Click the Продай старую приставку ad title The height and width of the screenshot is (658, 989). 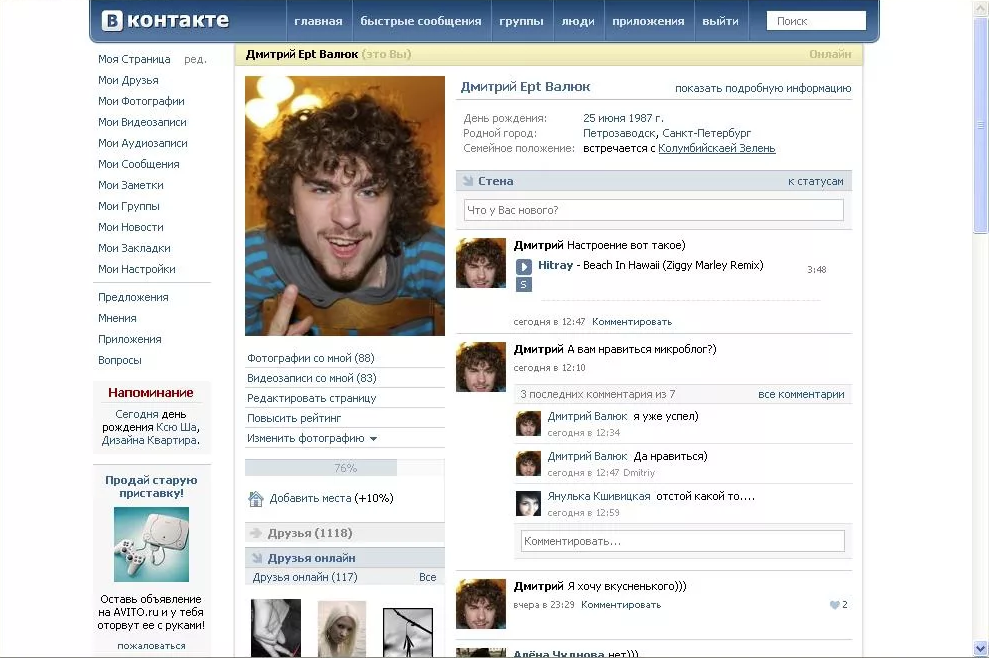tap(151, 486)
